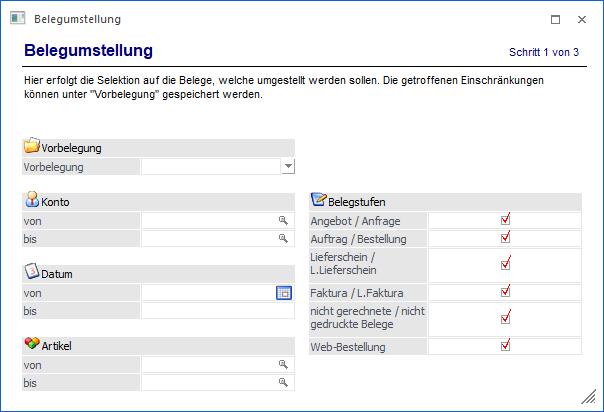Uncheck nicht gerechnete / nicht gedruckte Belege
This screenshot has height=412, width=604.
coord(505,318)
